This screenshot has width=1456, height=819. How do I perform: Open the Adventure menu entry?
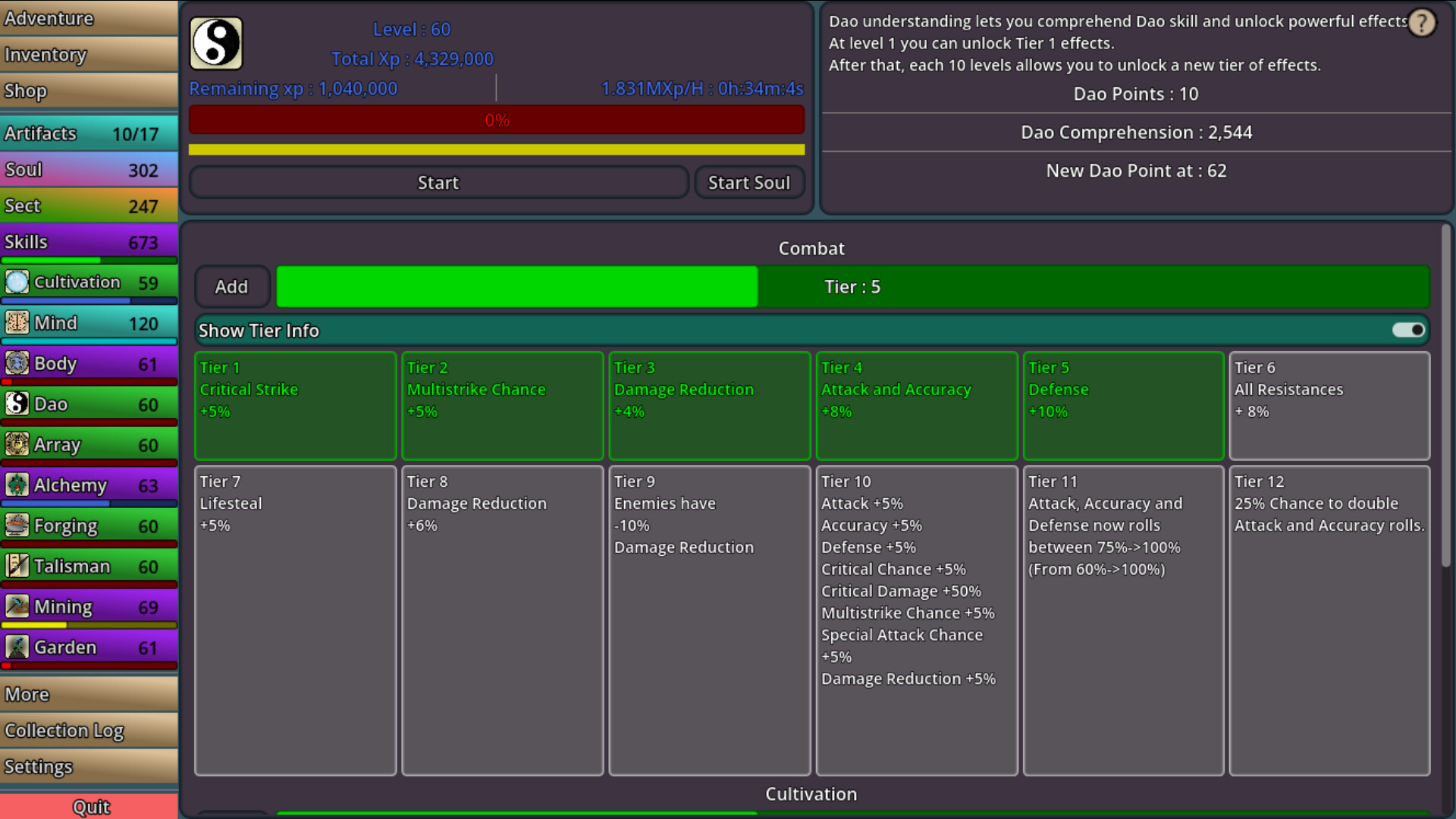tap(49, 18)
